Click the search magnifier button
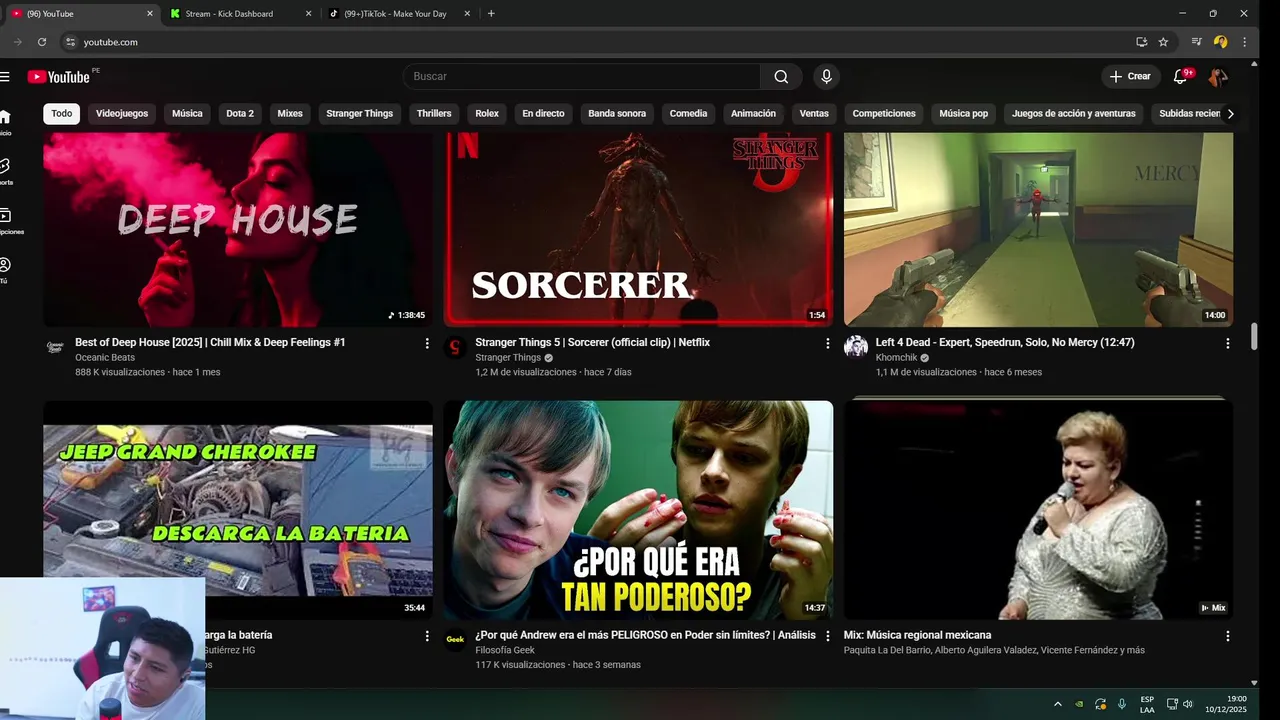This screenshot has height=720, width=1280. [x=781, y=77]
